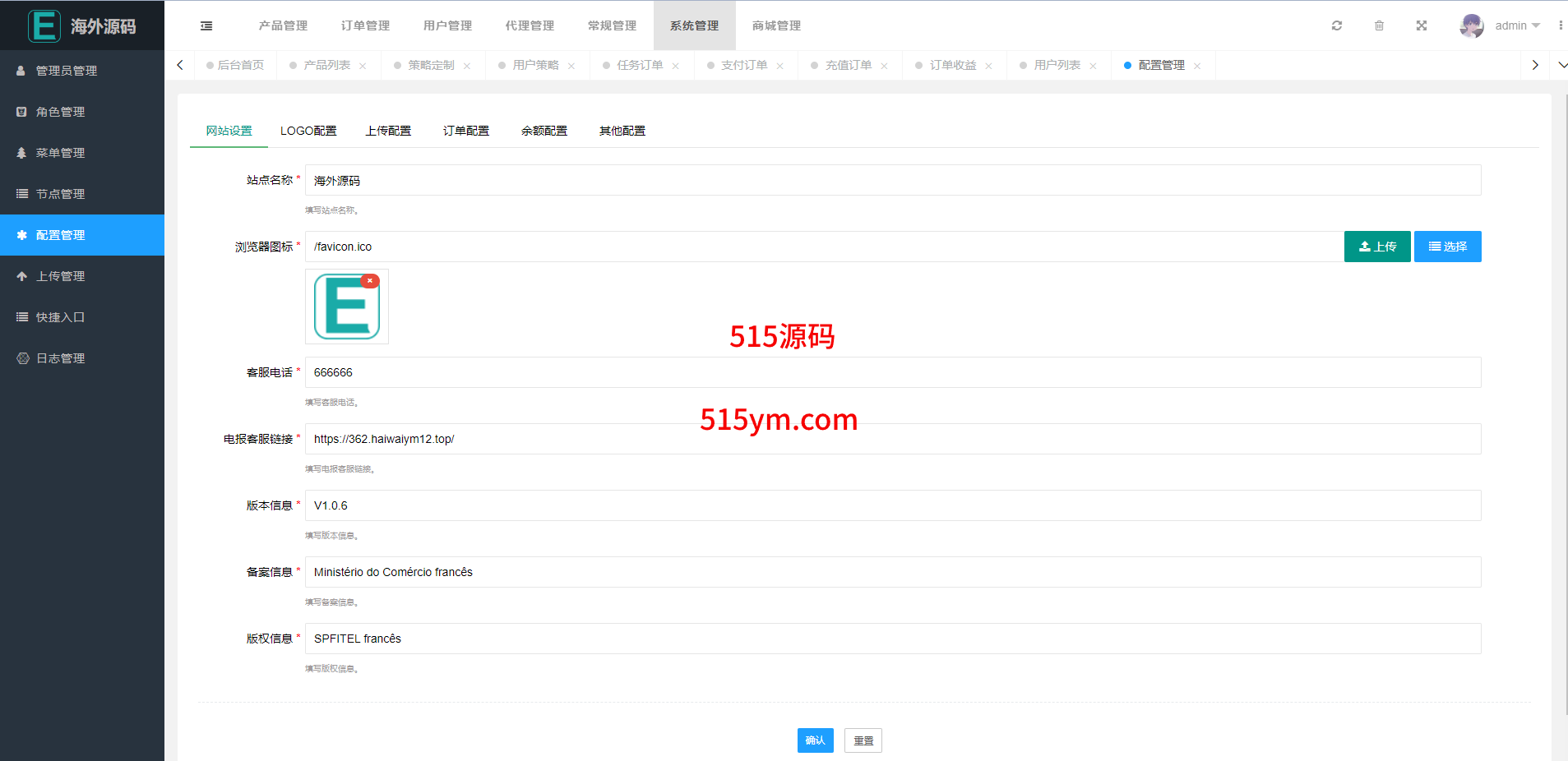
Task: Click the 客服电话 input field
Action: click(x=892, y=372)
